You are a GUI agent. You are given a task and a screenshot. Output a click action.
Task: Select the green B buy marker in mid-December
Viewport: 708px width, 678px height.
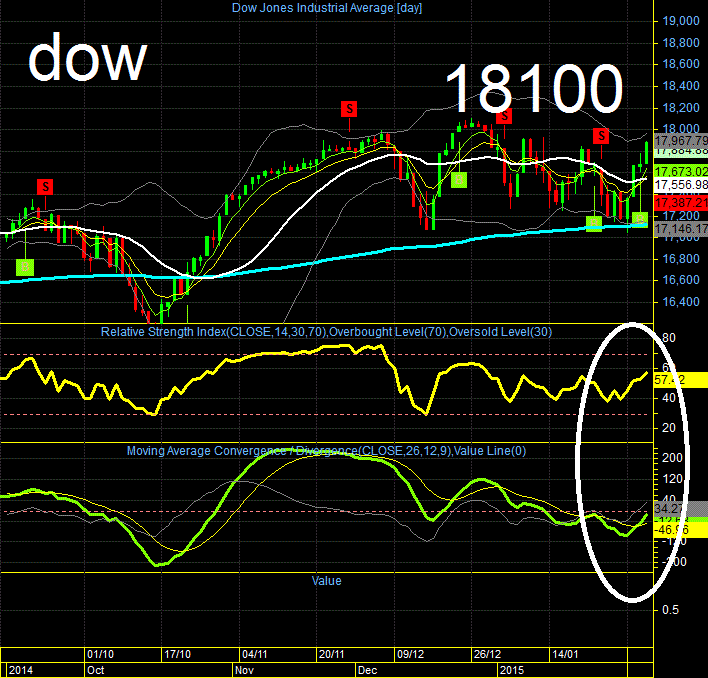click(459, 180)
